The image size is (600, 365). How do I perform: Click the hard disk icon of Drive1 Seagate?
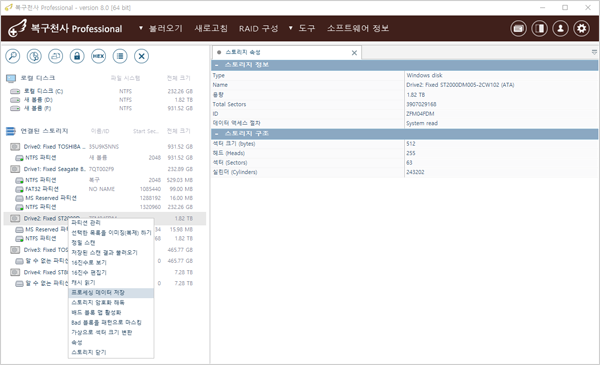point(15,169)
